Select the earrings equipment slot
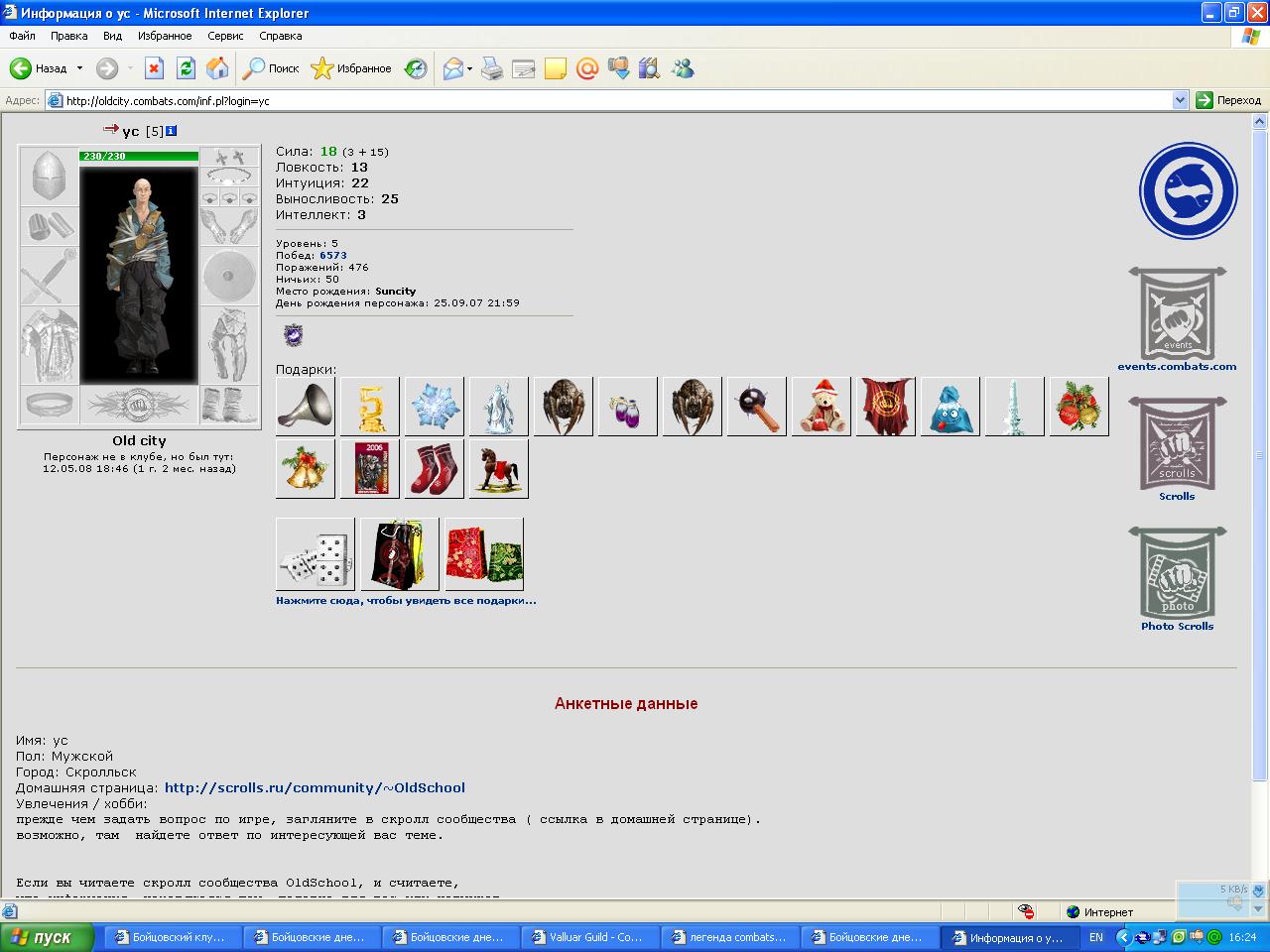Viewport: 1270px width, 952px height. pyautogui.click(x=229, y=157)
